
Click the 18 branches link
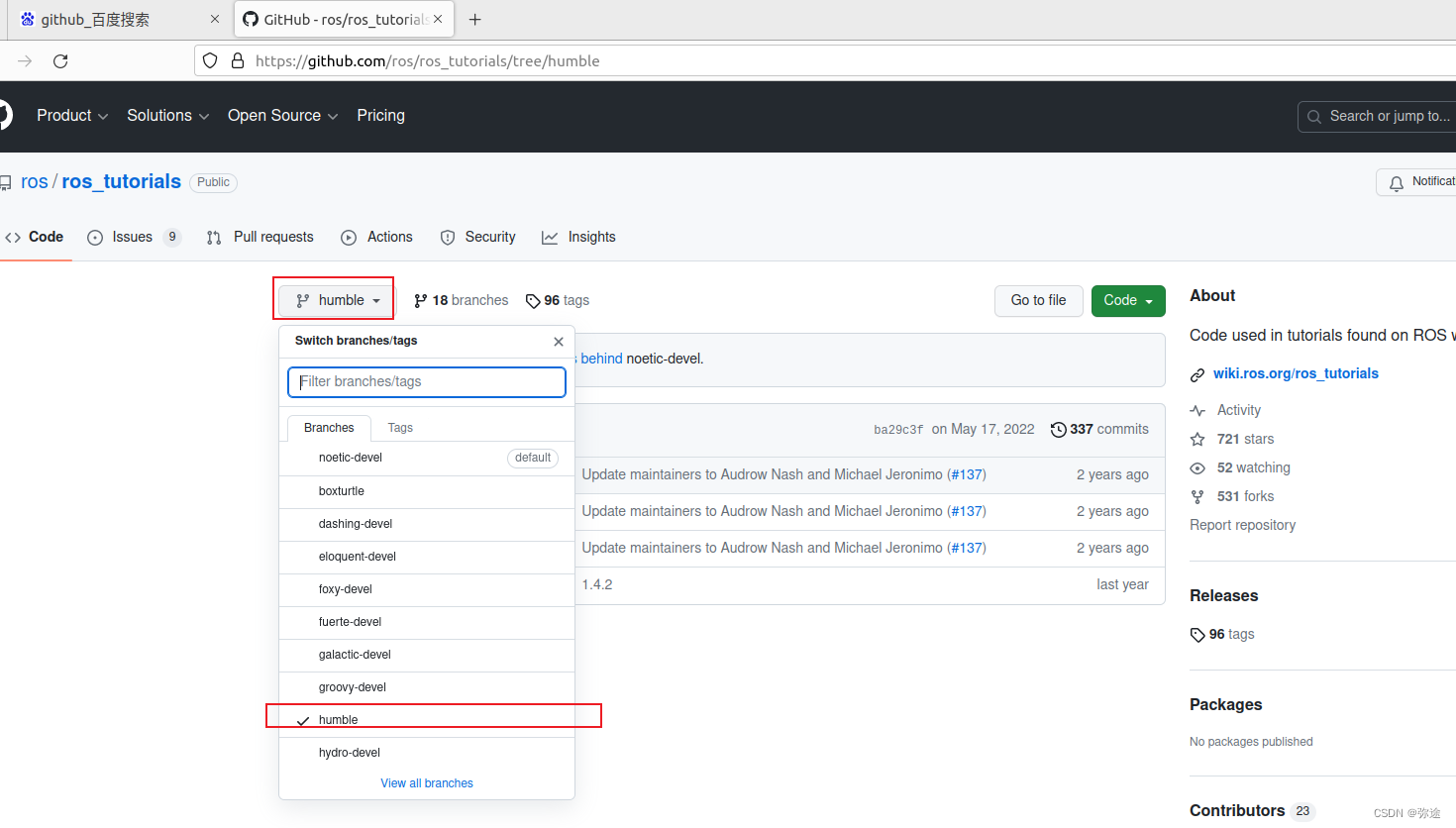(x=461, y=300)
